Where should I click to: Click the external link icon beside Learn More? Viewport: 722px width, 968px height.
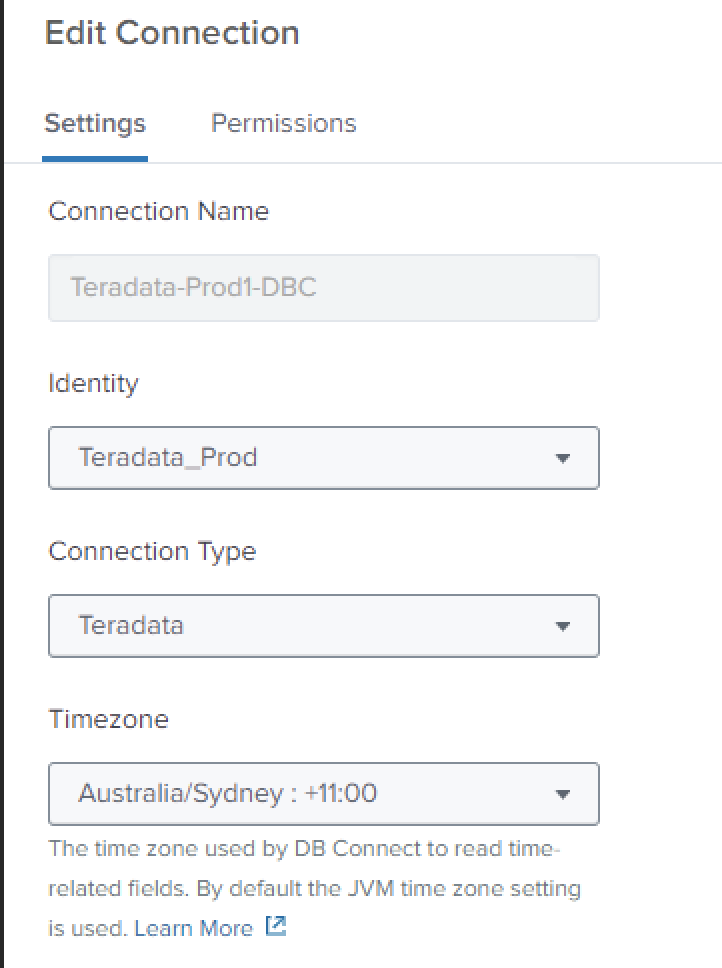(x=276, y=927)
